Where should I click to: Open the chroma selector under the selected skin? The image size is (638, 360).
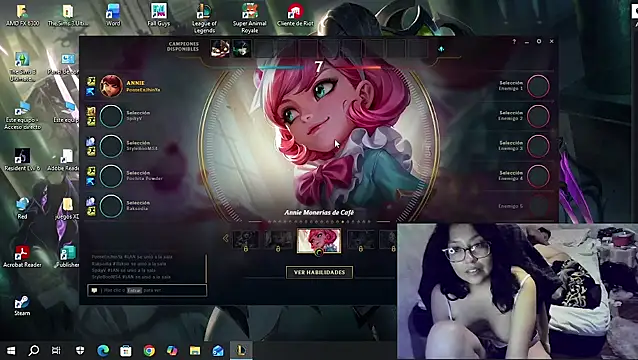click(x=319, y=253)
